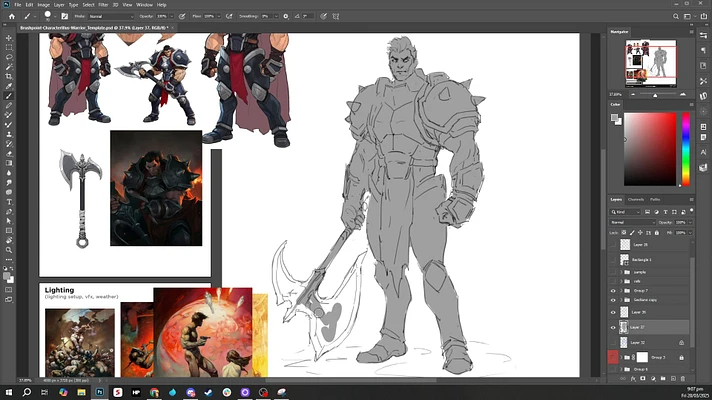Show the Rectangle 1 layer

point(613,260)
